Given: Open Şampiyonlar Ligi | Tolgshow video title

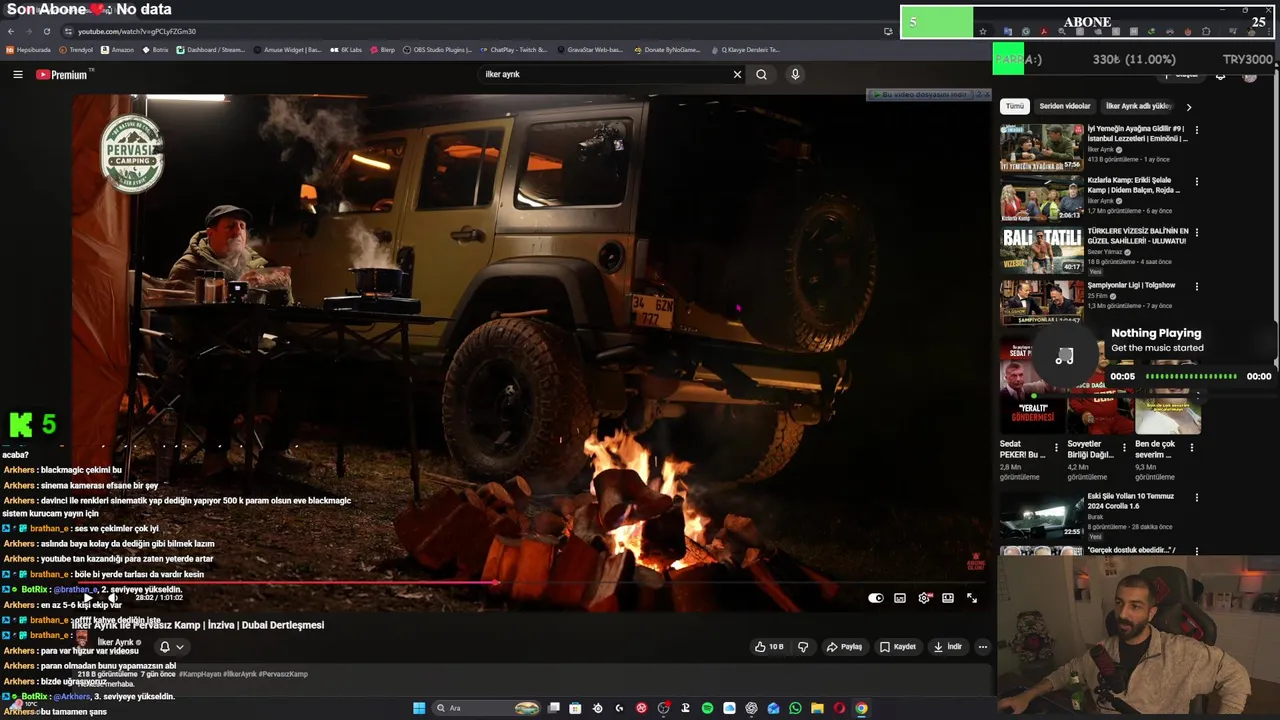Looking at the screenshot, I should click(1132, 285).
